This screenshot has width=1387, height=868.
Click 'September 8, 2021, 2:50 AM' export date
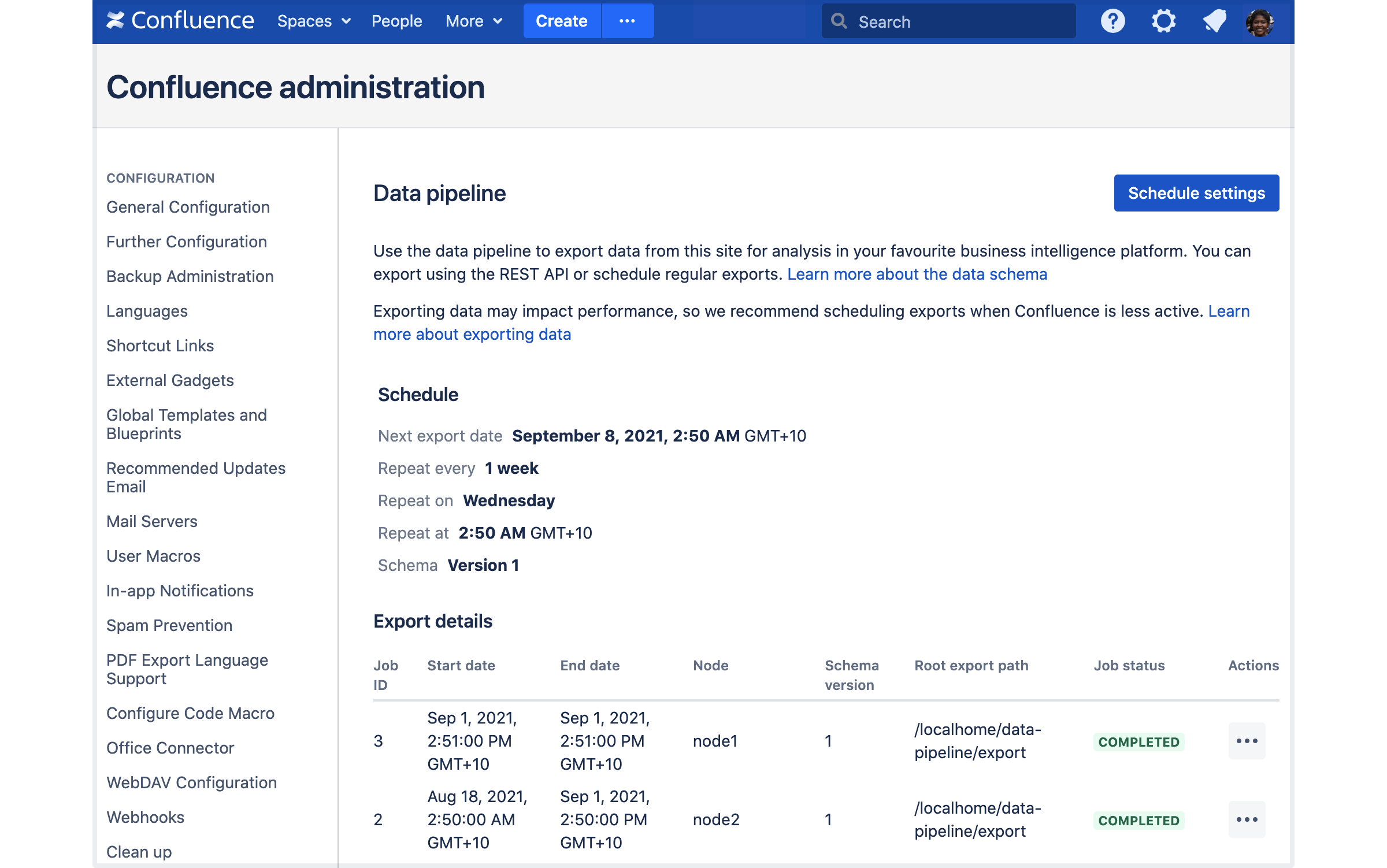click(x=626, y=436)
